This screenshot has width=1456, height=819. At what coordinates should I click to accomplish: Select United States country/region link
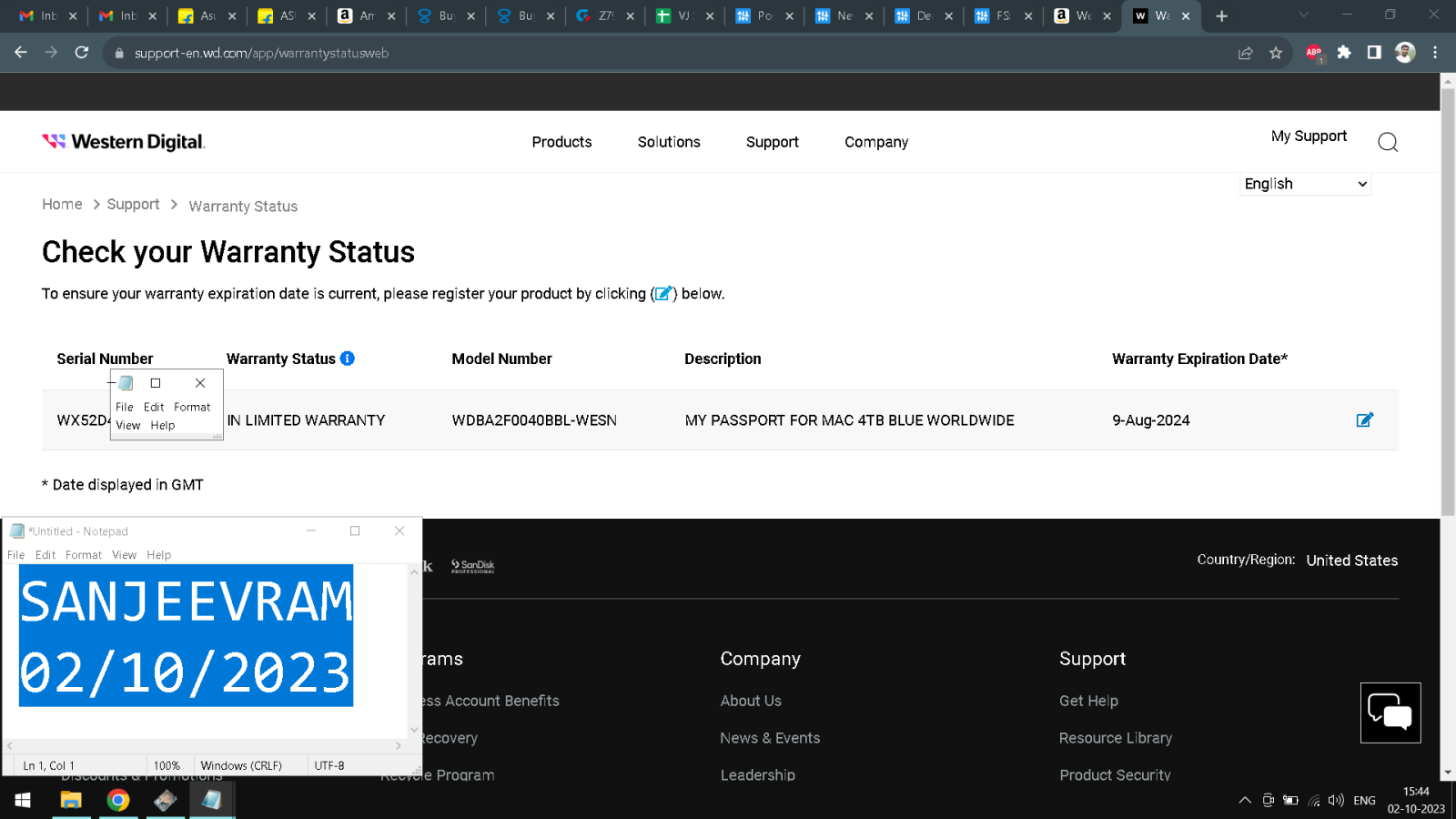[x=1352, y=561]
